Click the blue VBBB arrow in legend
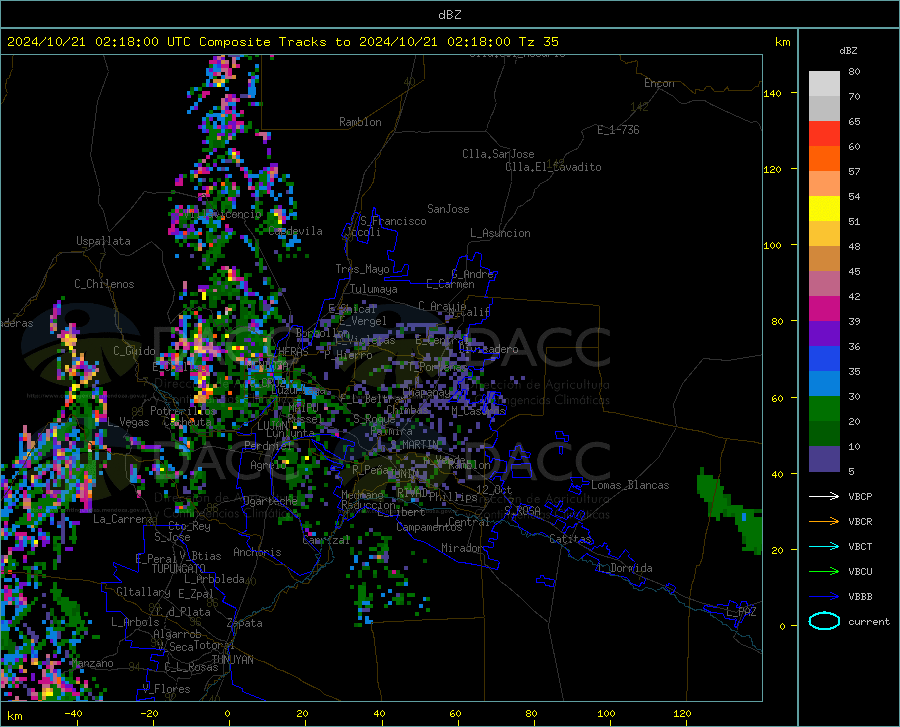This screenshot has width=900, height=727. [x=824, y=597]
